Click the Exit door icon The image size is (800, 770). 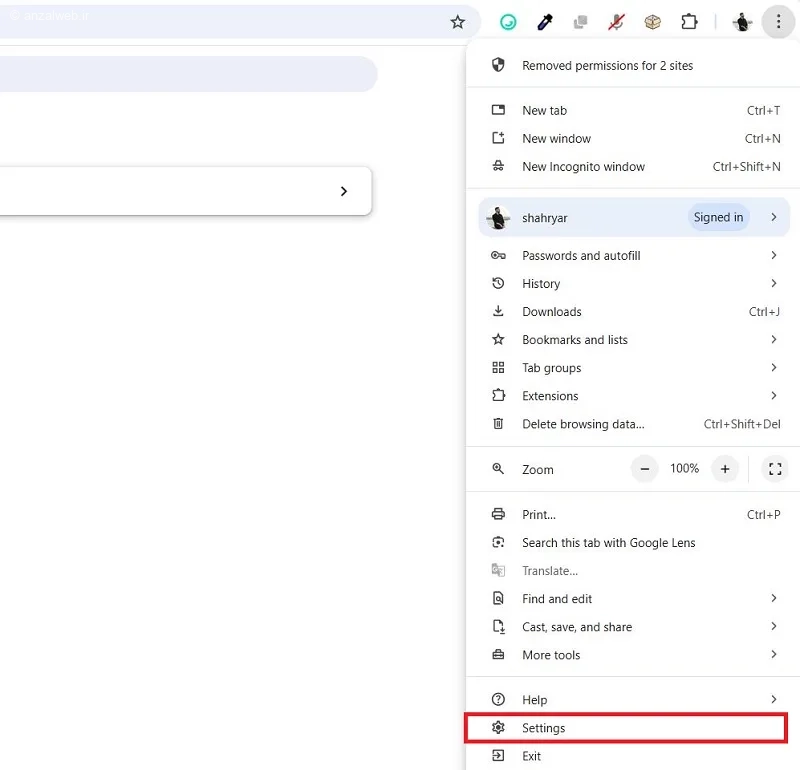tap(498, 756)
